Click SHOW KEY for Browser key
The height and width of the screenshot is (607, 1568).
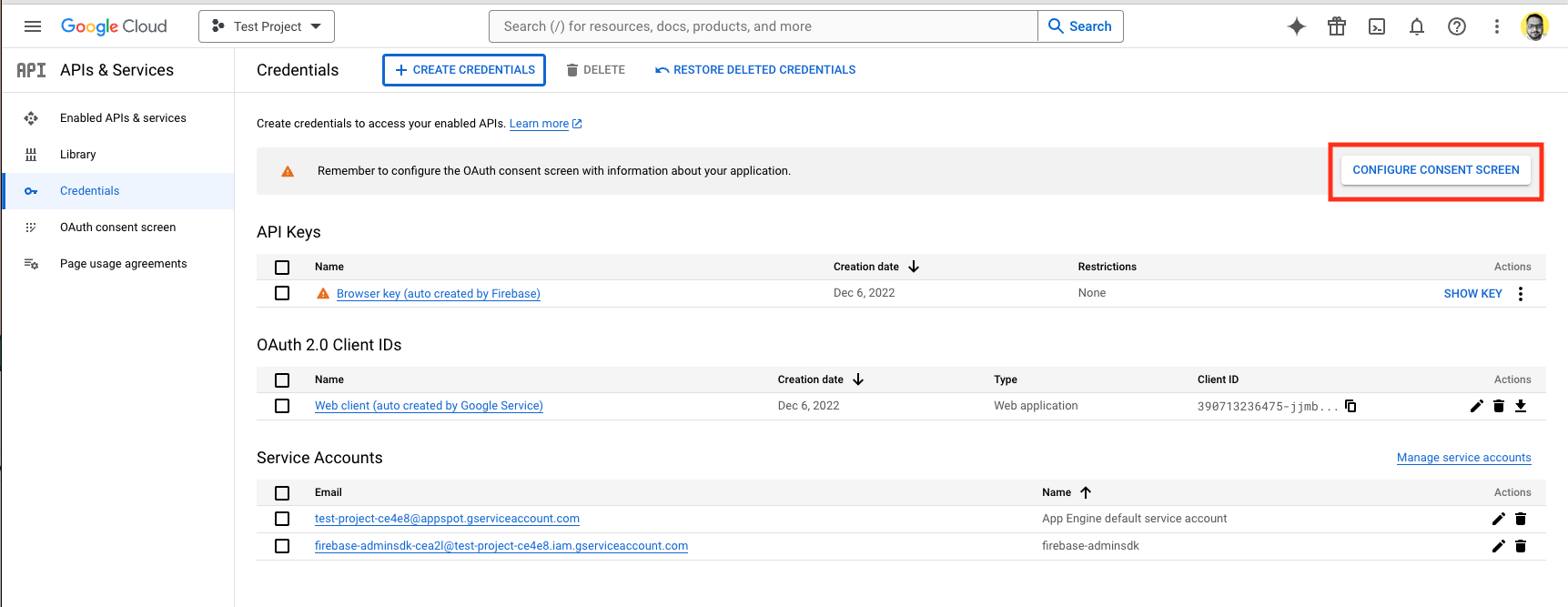tap(1472, 294)
